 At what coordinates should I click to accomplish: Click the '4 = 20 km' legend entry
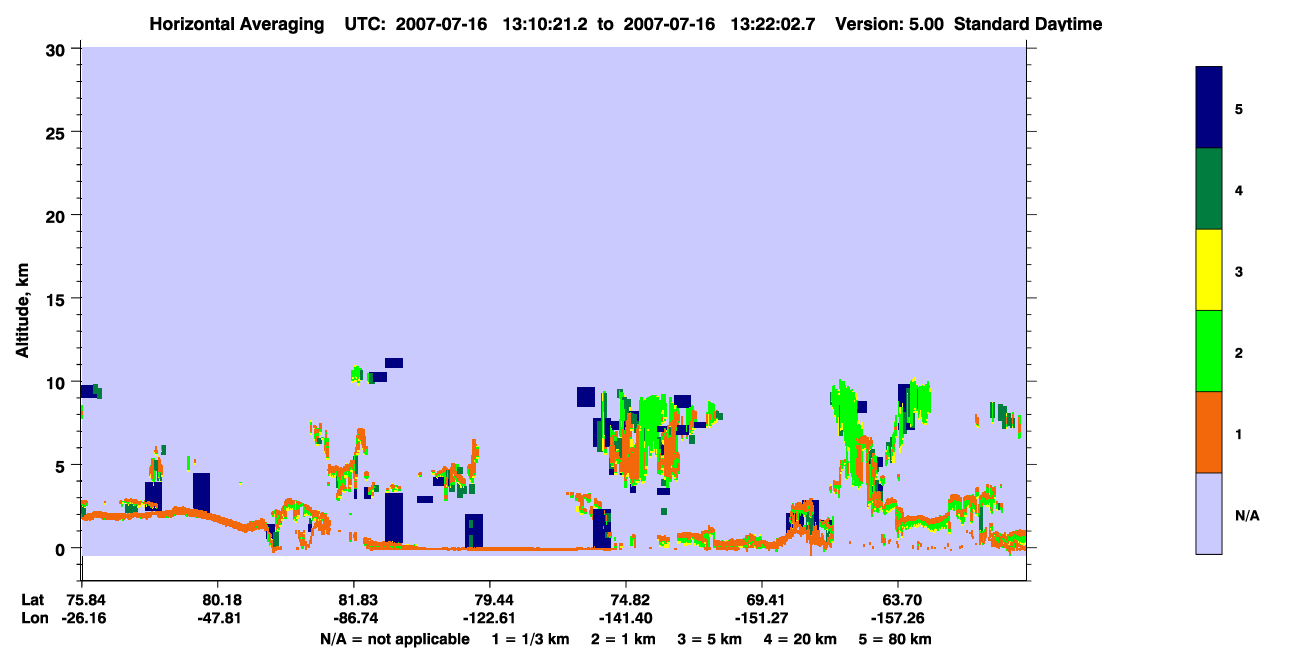pos(802,639)
